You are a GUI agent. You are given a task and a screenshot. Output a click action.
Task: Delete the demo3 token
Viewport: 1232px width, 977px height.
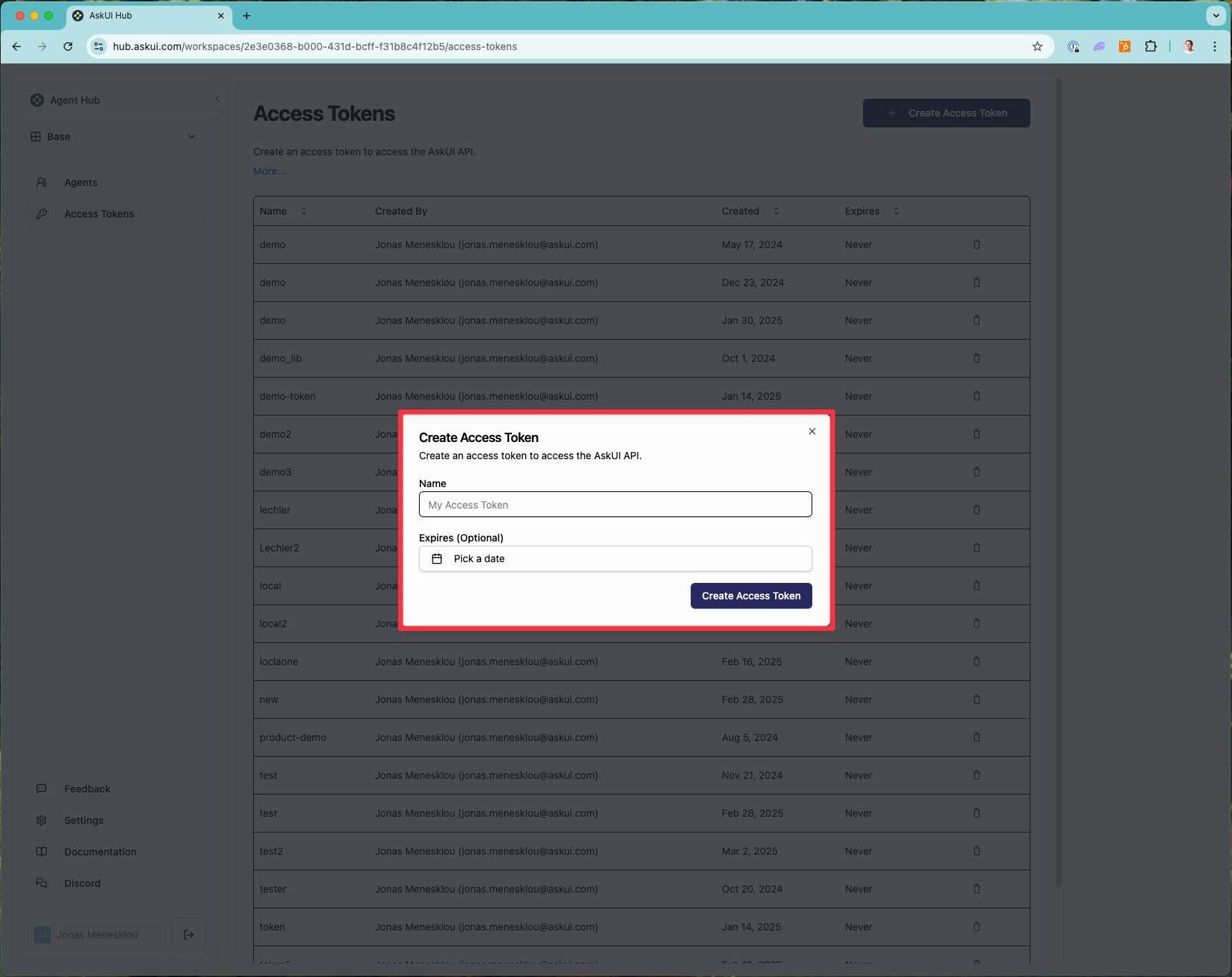click(x=976, y=472)
